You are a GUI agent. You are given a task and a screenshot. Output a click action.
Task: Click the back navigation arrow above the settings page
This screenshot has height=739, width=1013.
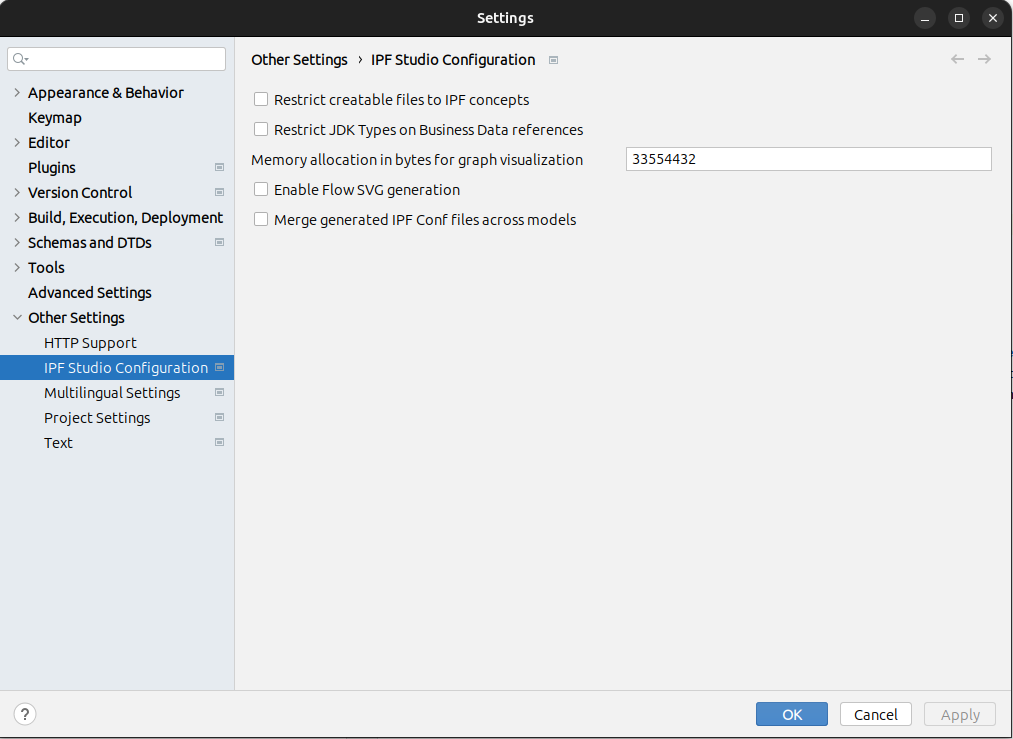957,59
